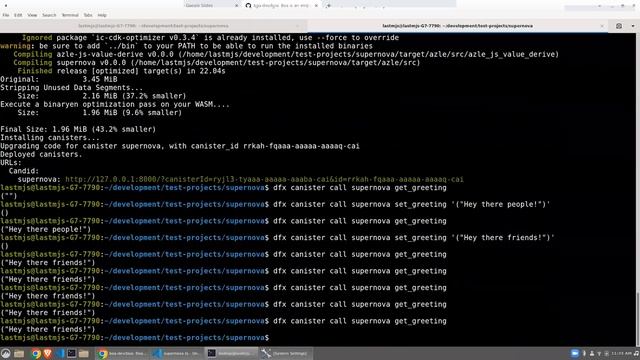Viewport: 640px width, 360px height.
Task: Open the Help menu
Action: point(102,15)
